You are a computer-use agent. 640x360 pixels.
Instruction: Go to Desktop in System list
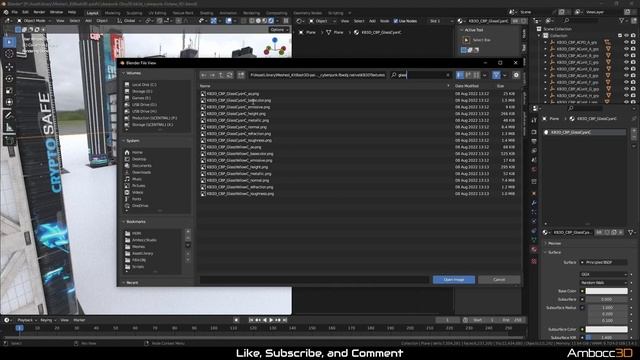point(139,159)
